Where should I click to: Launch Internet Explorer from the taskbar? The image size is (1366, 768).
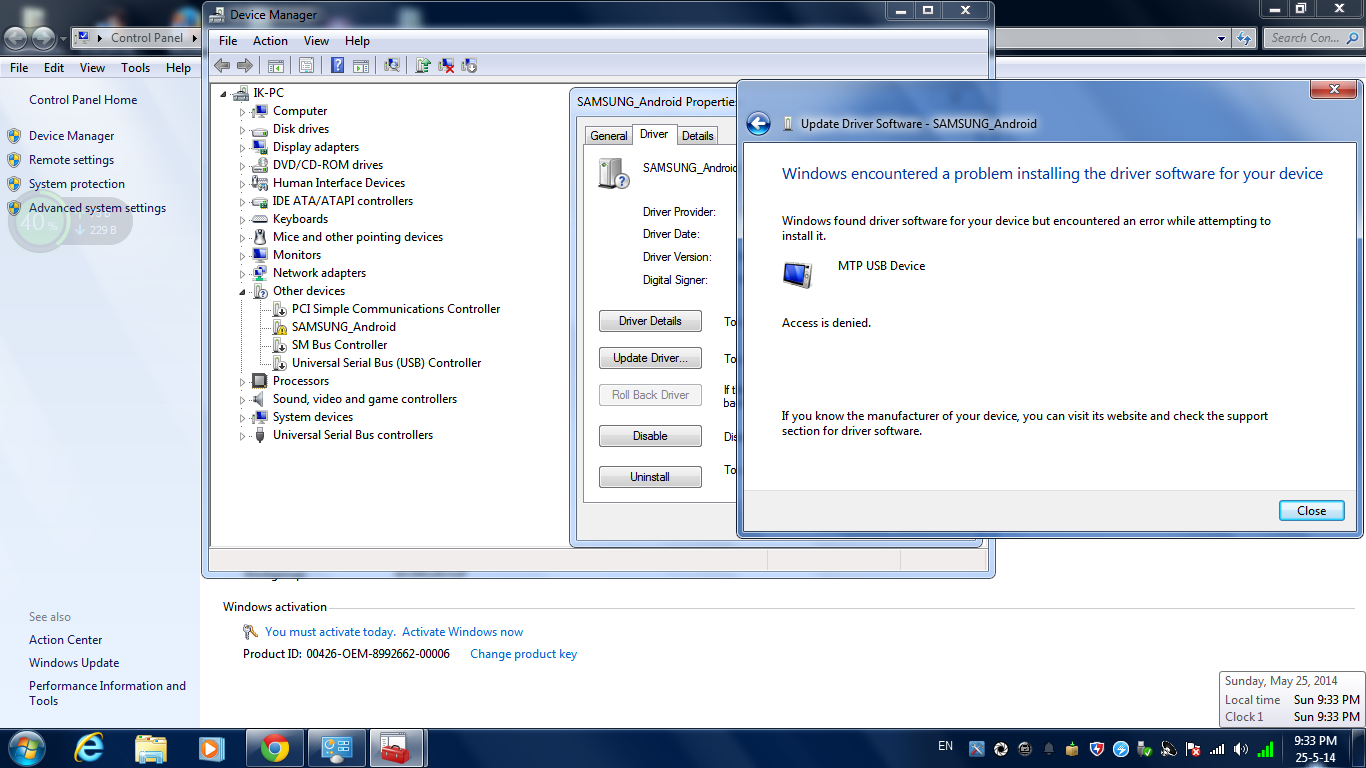click(89, 748)
